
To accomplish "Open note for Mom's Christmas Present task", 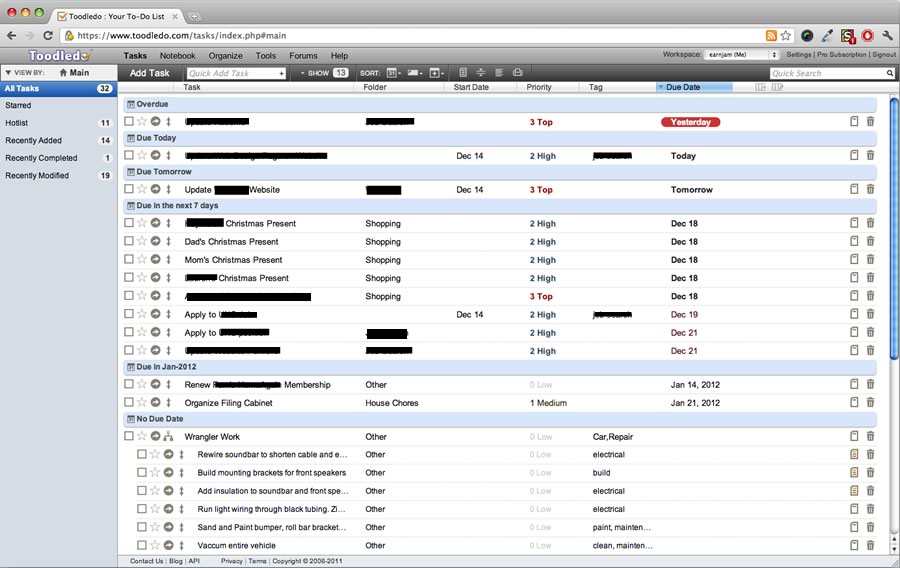I will point(854,260).
